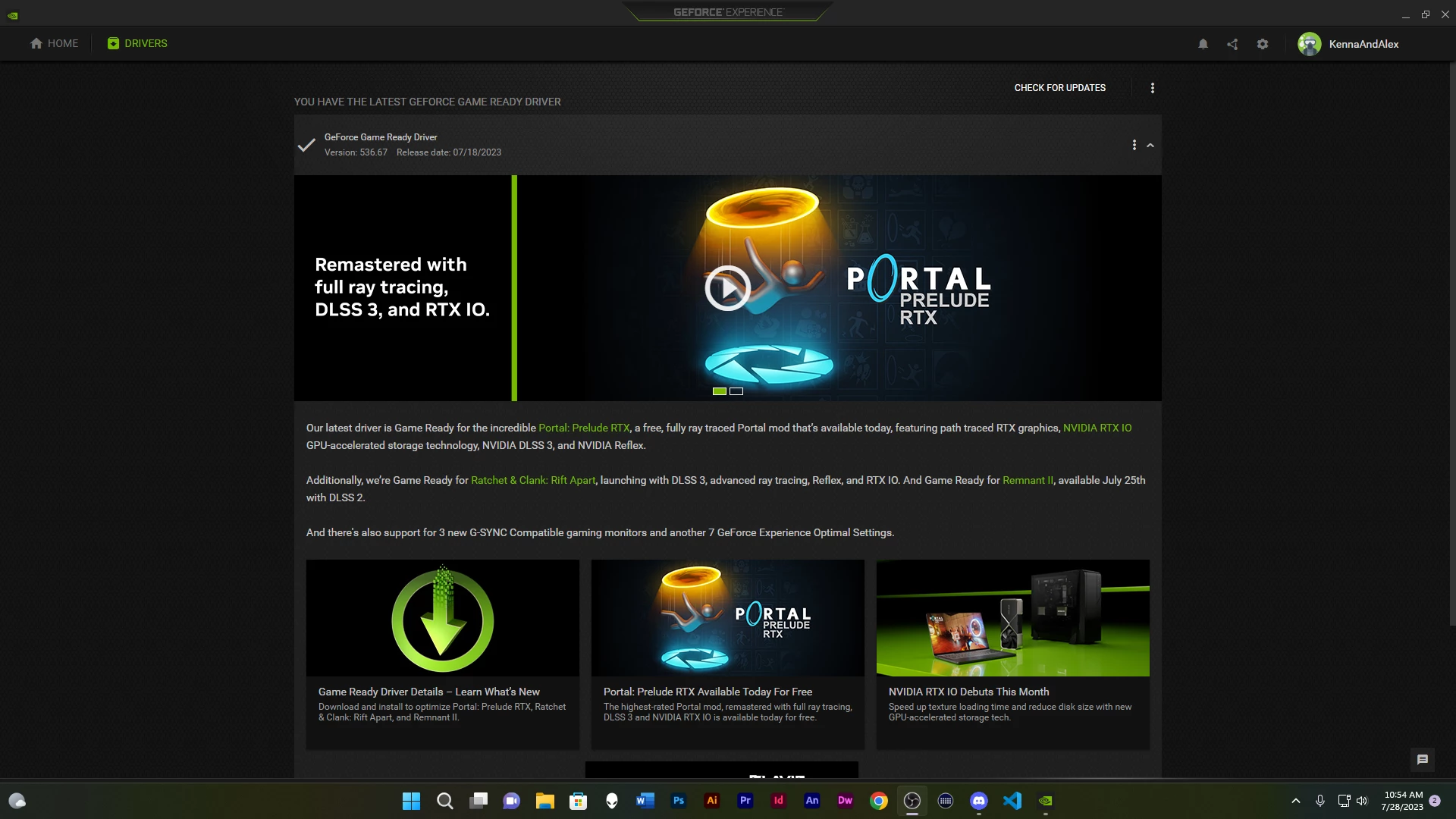Open Discord from the taskbar

point(979,801)
